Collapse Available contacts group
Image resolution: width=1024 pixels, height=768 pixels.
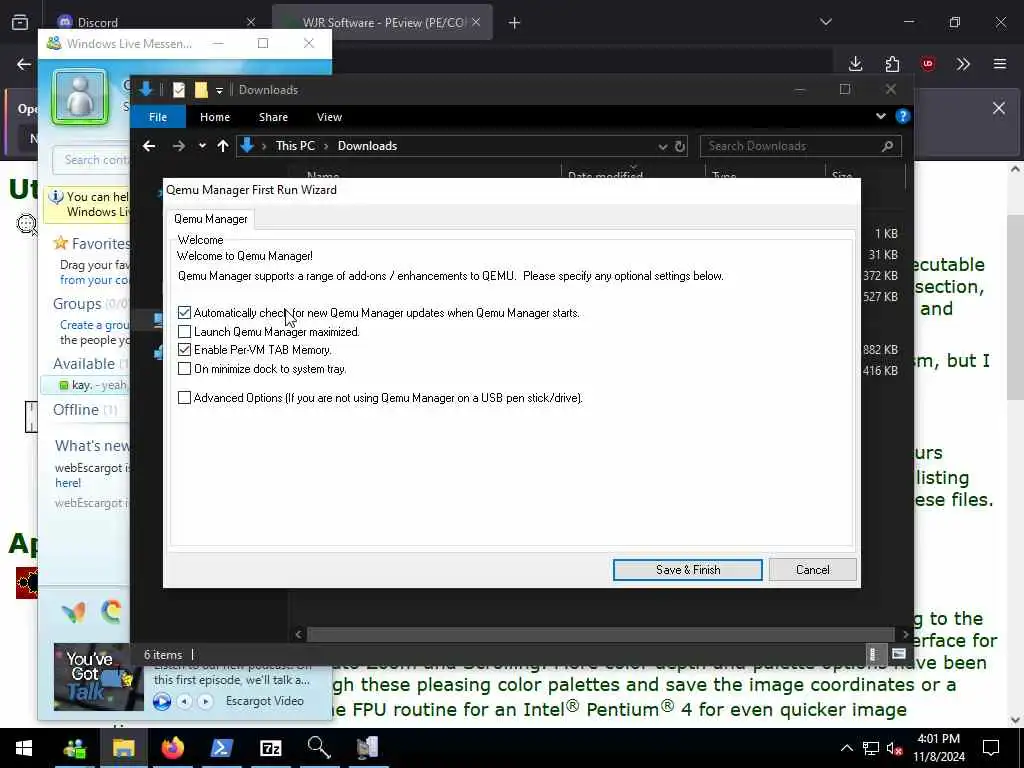coord(84,364)
